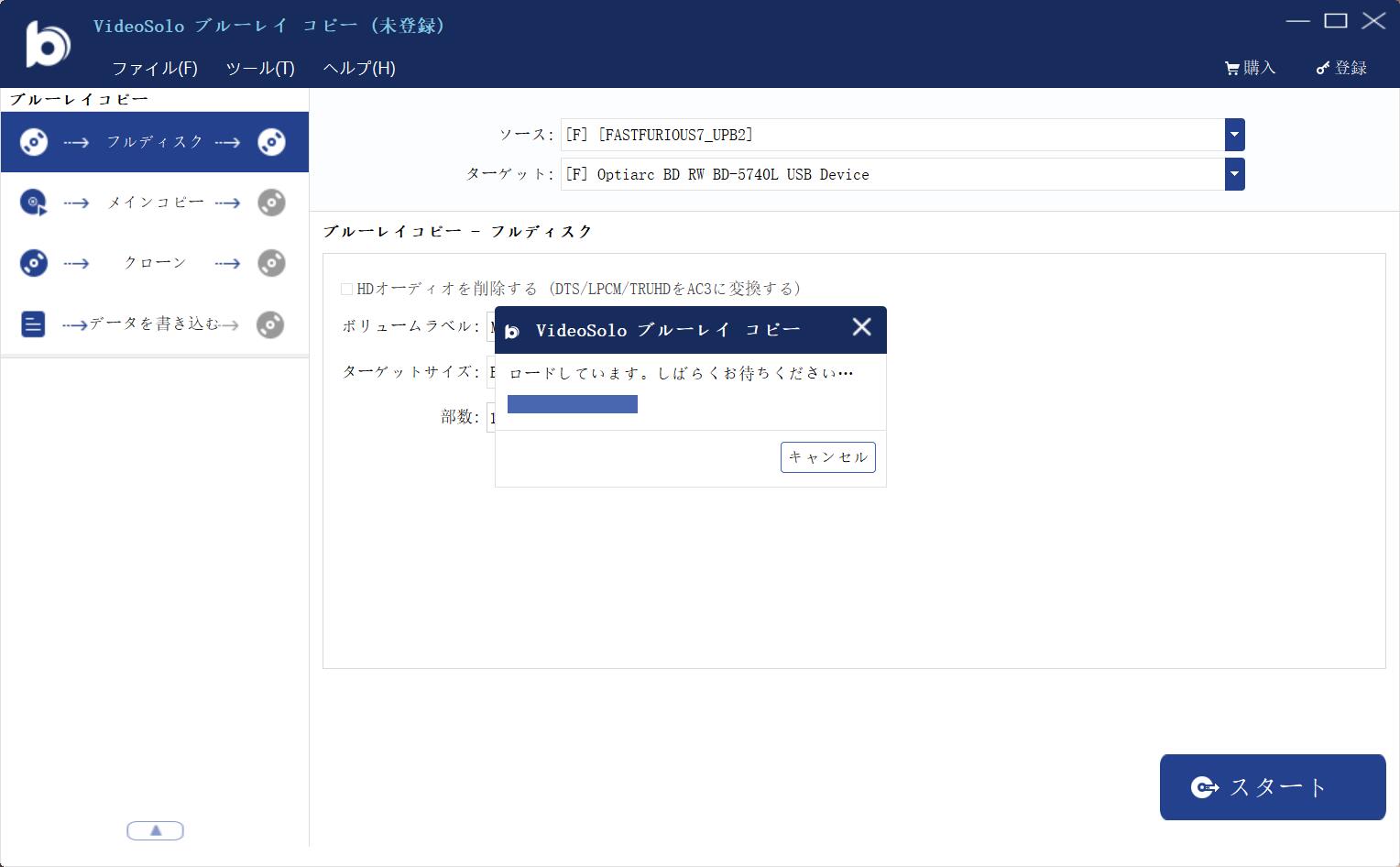Click target disc icon in データを書き込む row
Viewport: 1400px width, 867px height.
pos(270,324)
